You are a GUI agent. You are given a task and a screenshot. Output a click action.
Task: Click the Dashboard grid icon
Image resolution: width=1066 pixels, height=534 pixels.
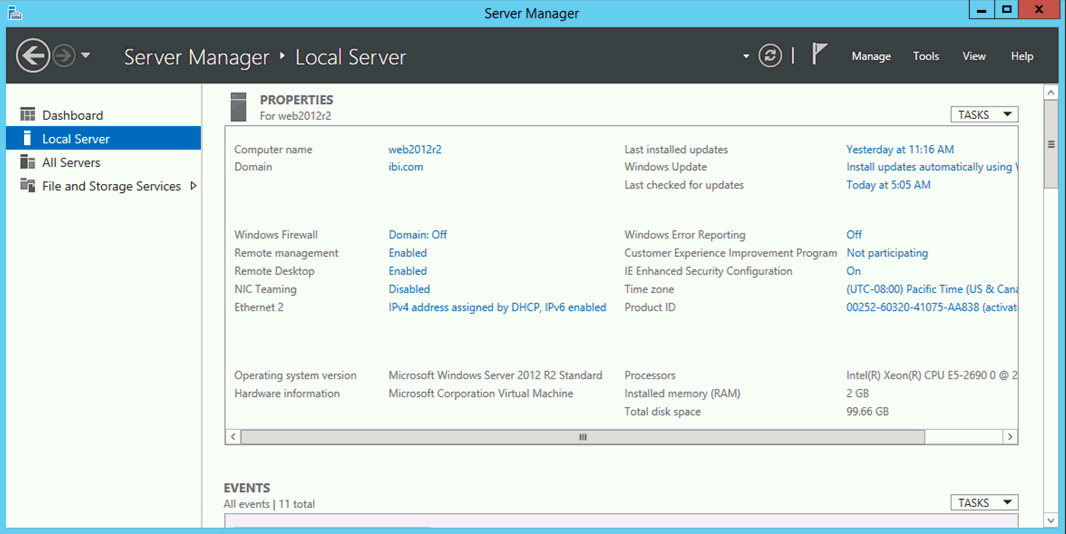tap(28, 114)
